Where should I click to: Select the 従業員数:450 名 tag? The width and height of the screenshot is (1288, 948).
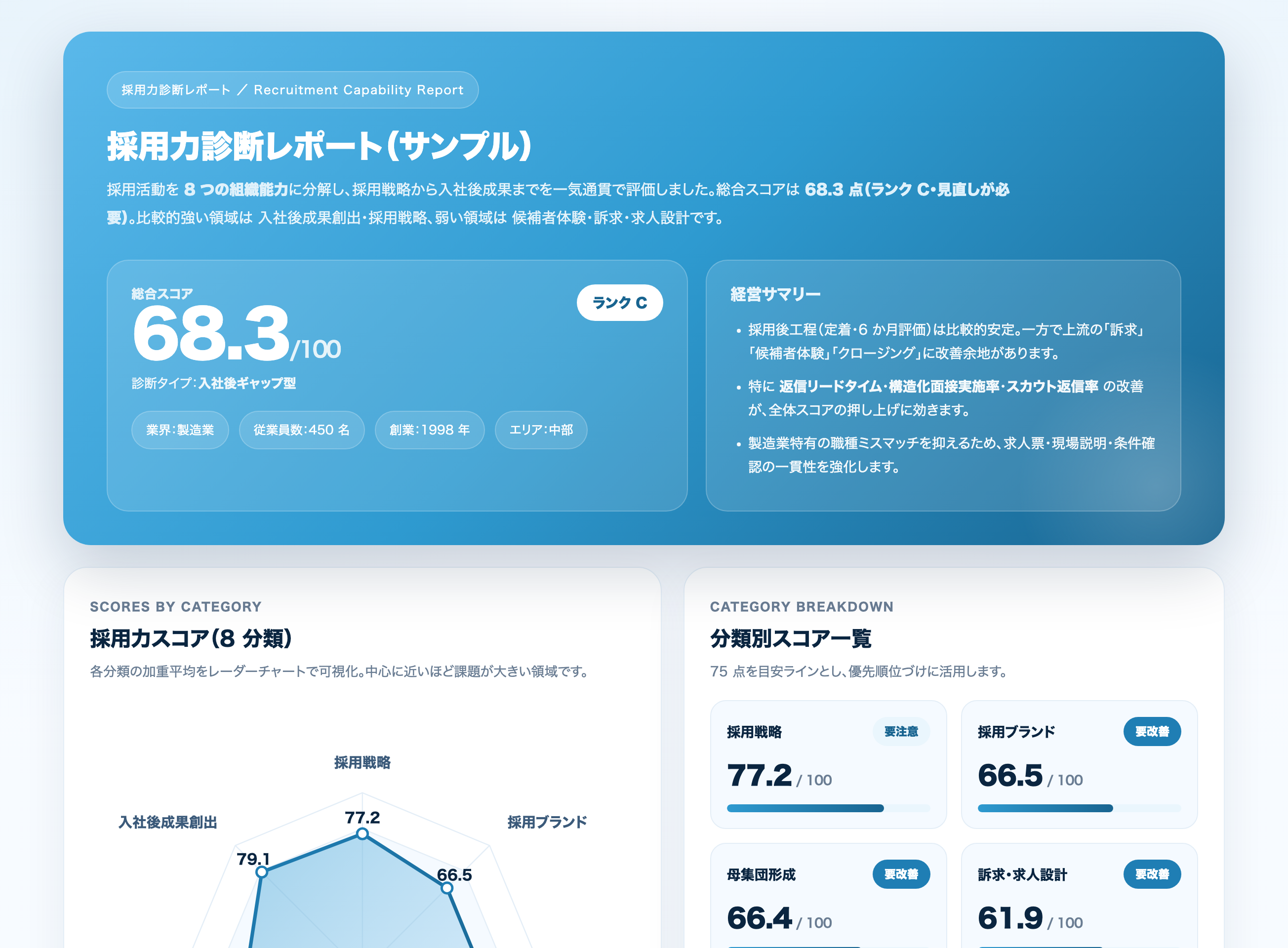click(x=301, y=430)
